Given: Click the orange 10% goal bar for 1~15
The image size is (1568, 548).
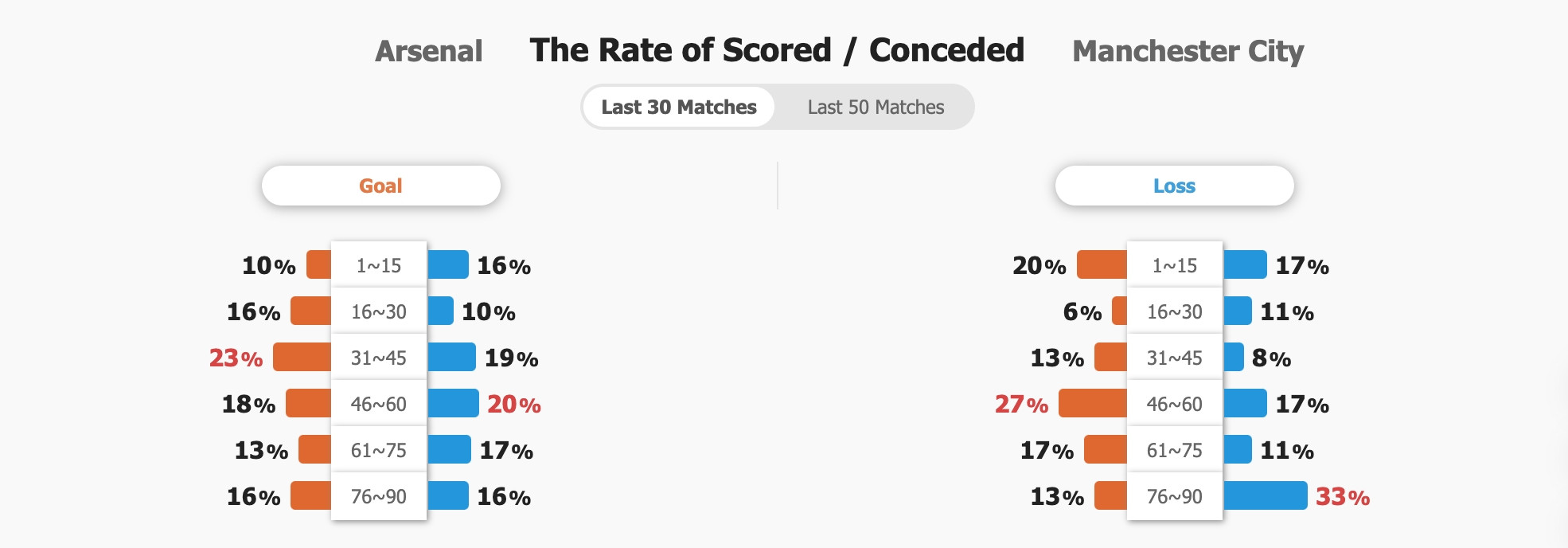Looking at the screenshot, I should pyautogui.click(x=319, y=264).
